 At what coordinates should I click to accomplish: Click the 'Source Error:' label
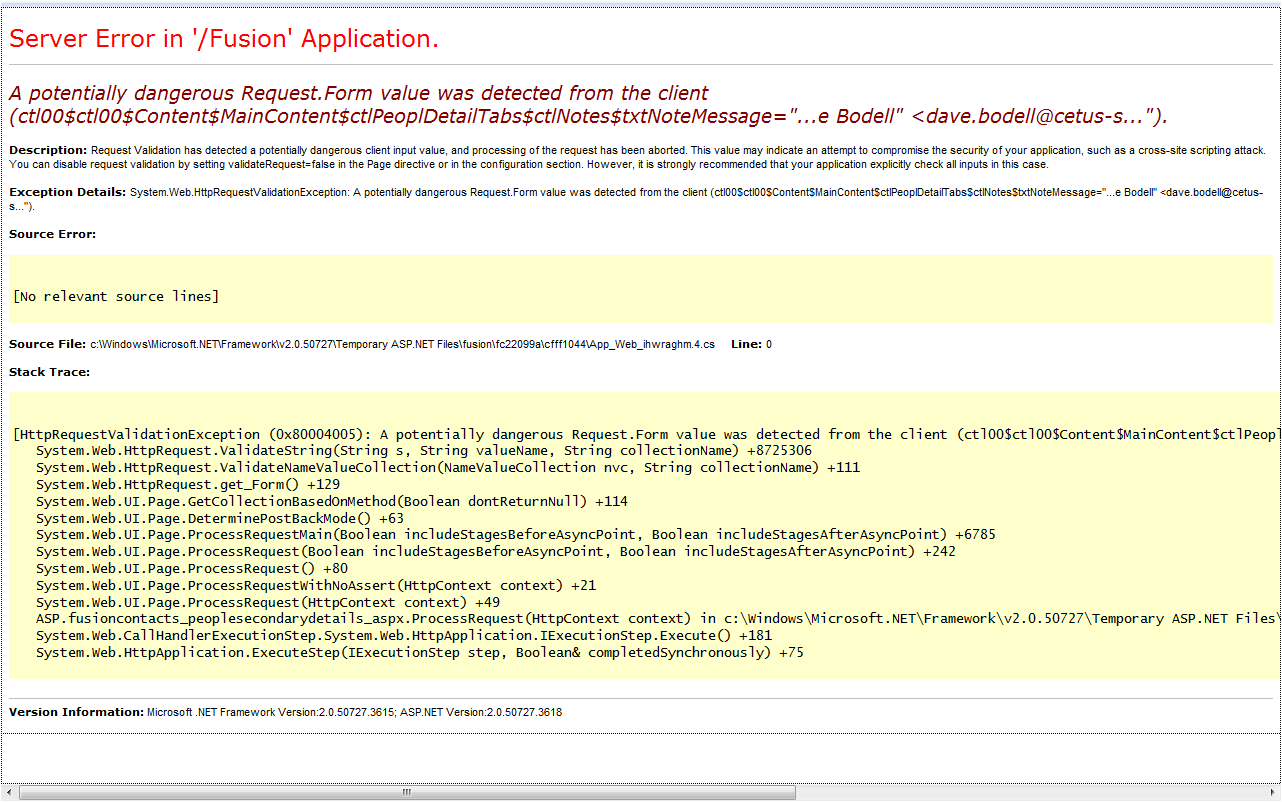click(x=52, y=234)
